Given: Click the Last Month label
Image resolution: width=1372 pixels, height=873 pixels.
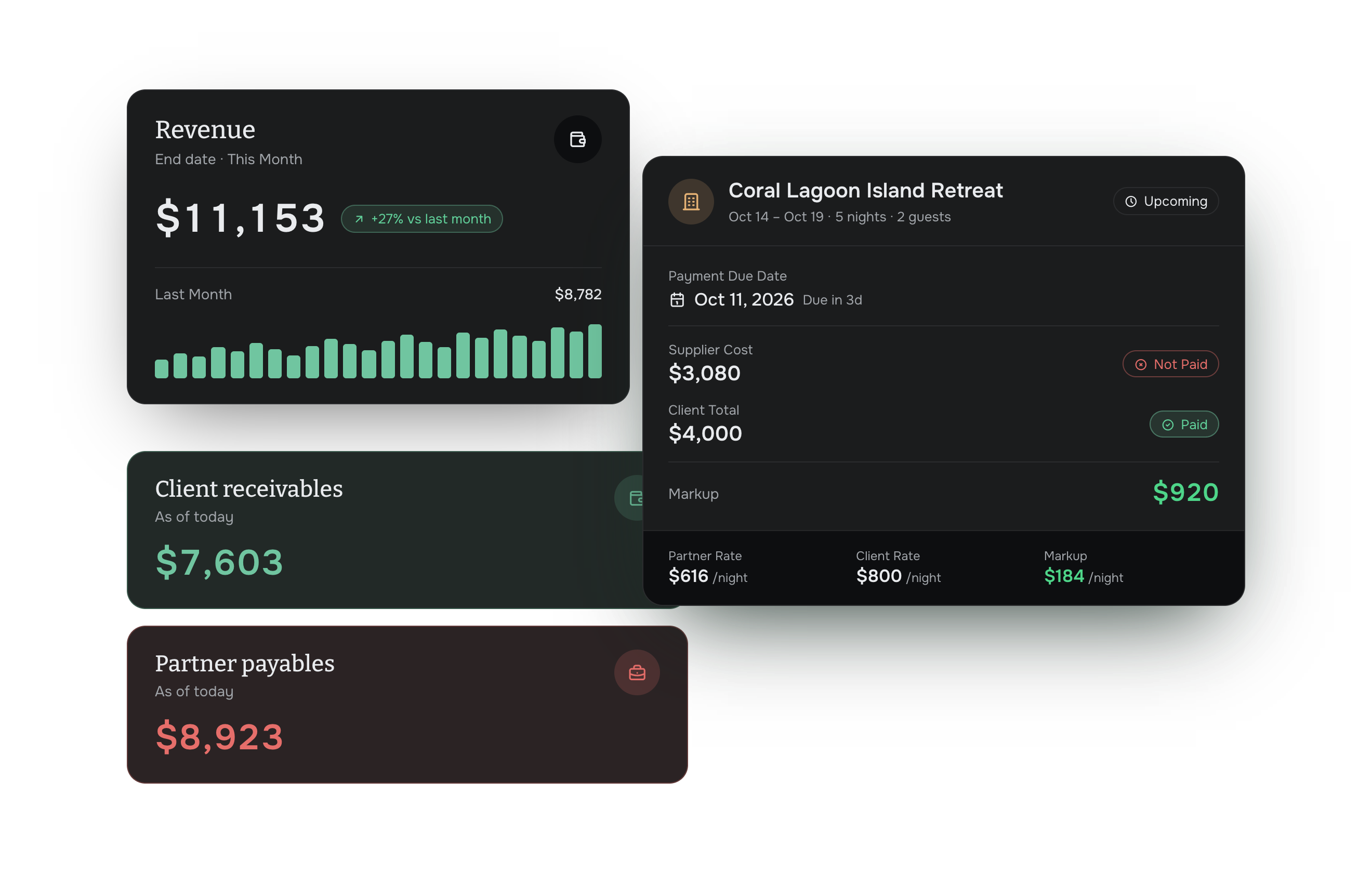Looking at the screenshot, I should pyautogui.click(x=193, y=294).
